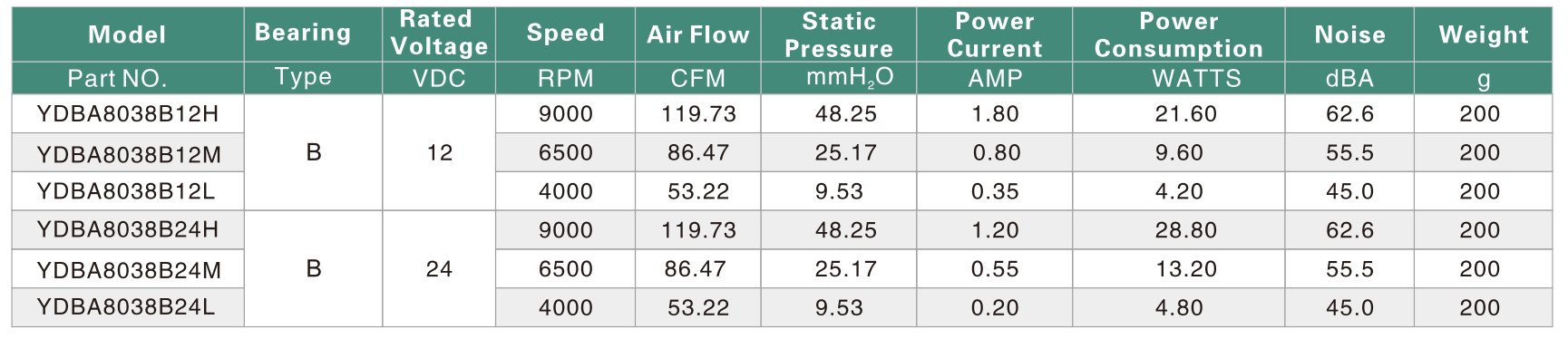Click the 24 VDC voltage cell

click(439, 268)
